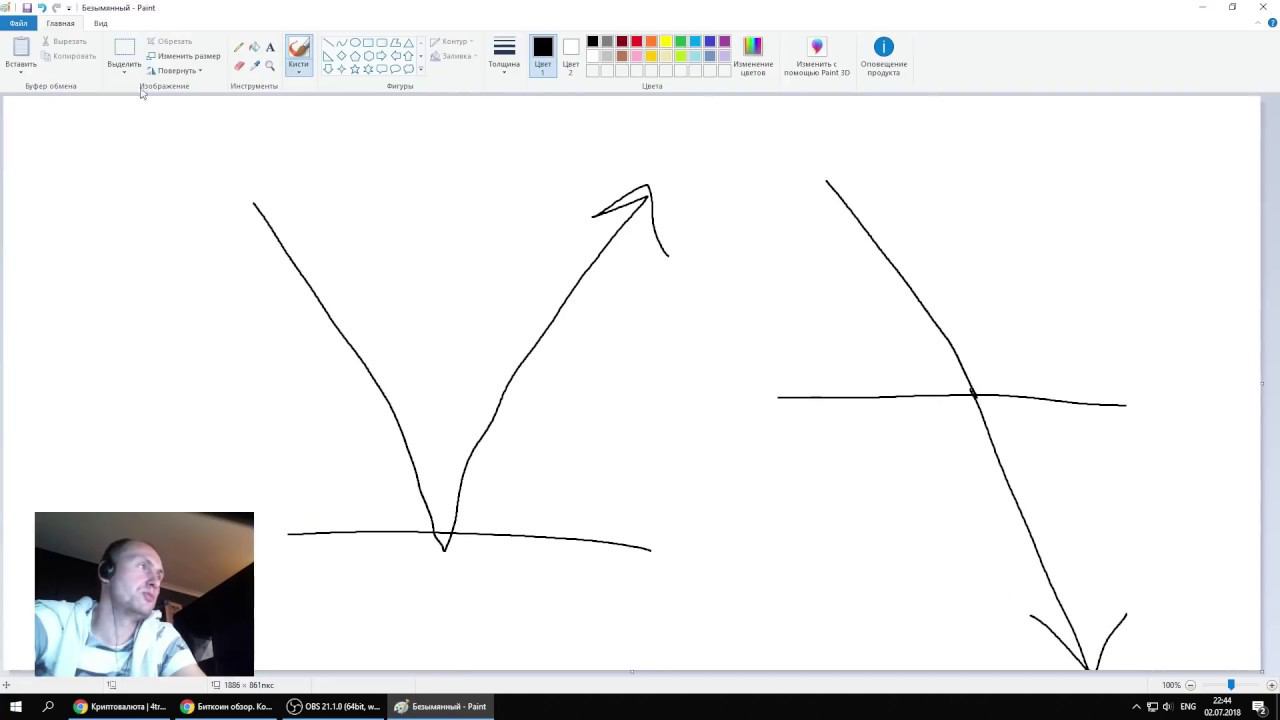Open taskbar search magnifier
The width and height of the screenshot is (1280, 720).
pos(48,706)
